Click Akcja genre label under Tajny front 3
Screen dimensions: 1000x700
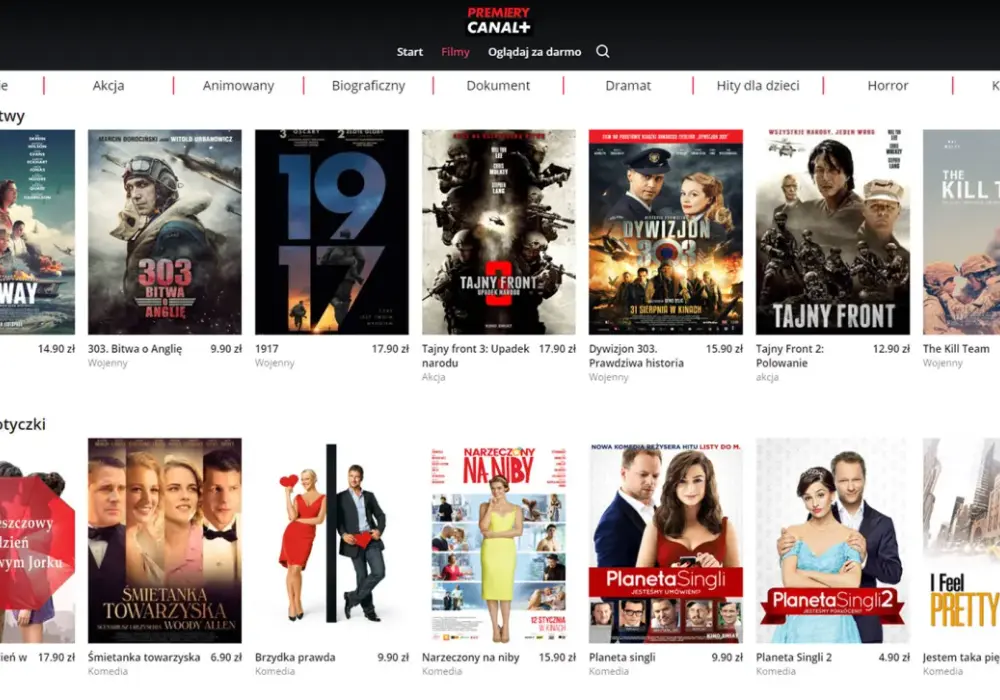434,377
